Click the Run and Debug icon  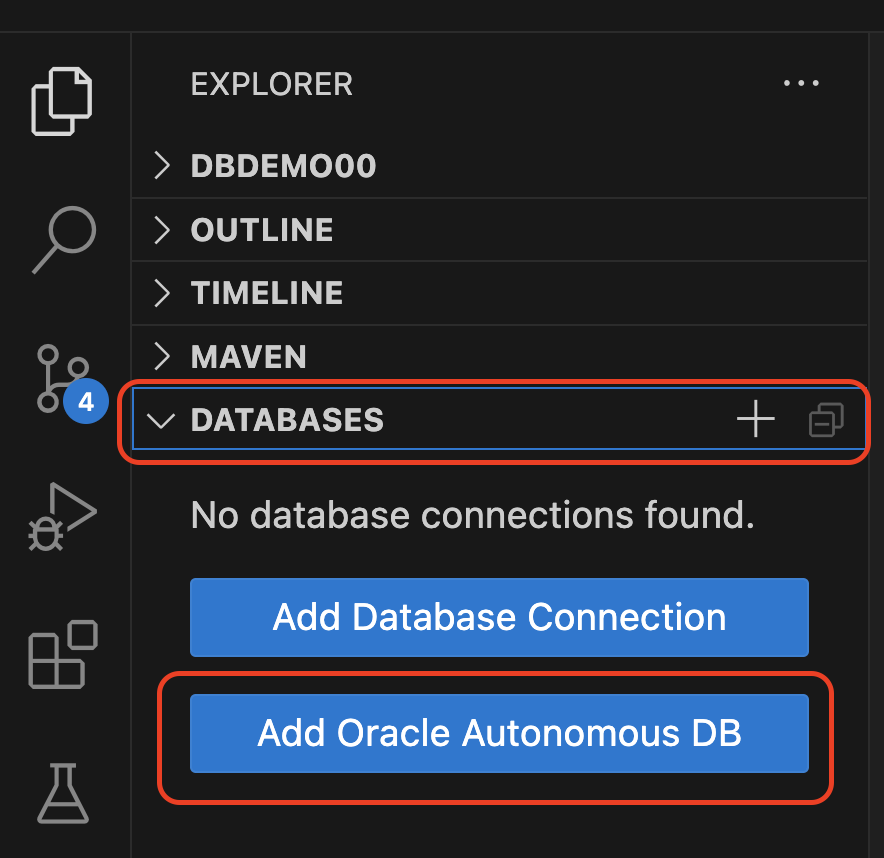point(62,516)
